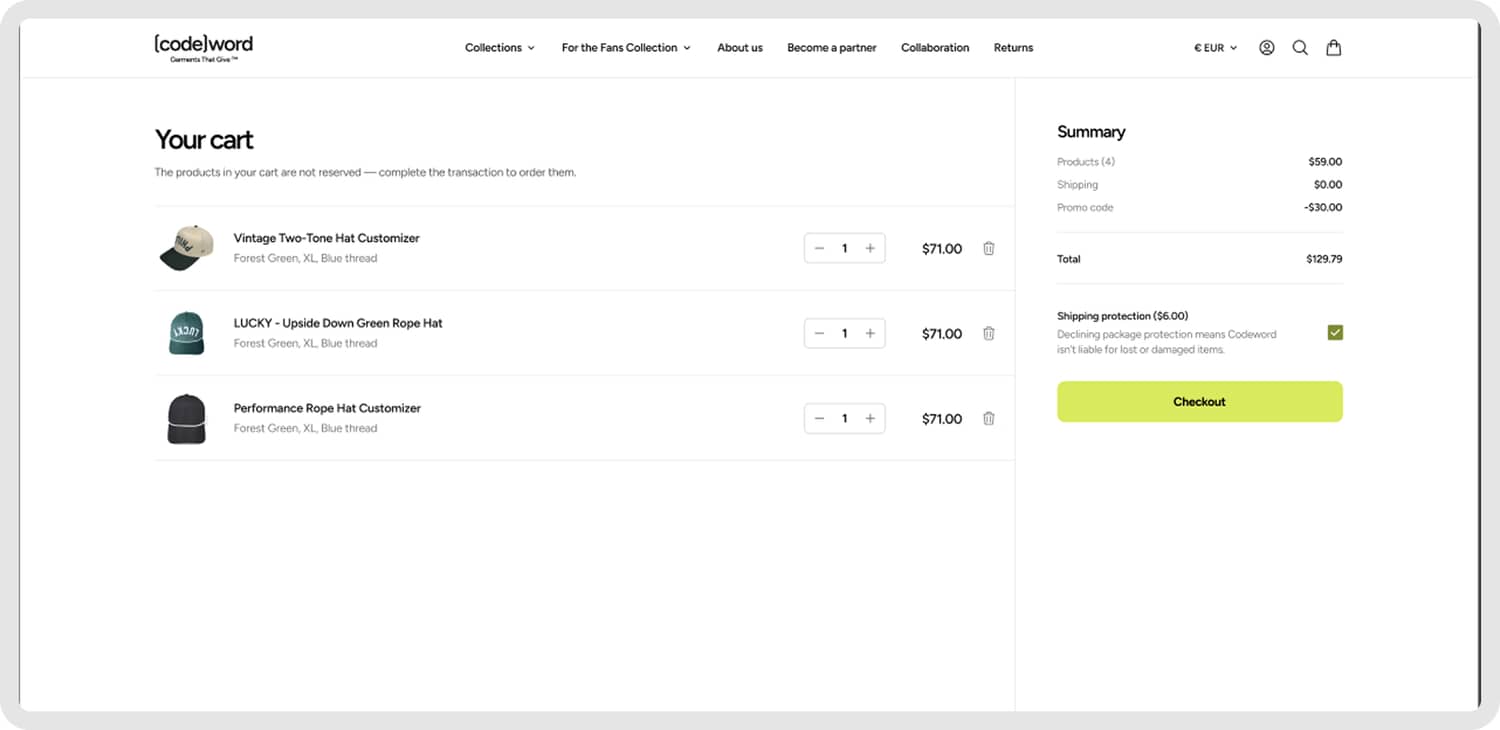Open Vintage Two-Tone Hat Customizer product link
Viewport: 1500px width, 730px height.
pyautogui.click(x=327, y=238)
